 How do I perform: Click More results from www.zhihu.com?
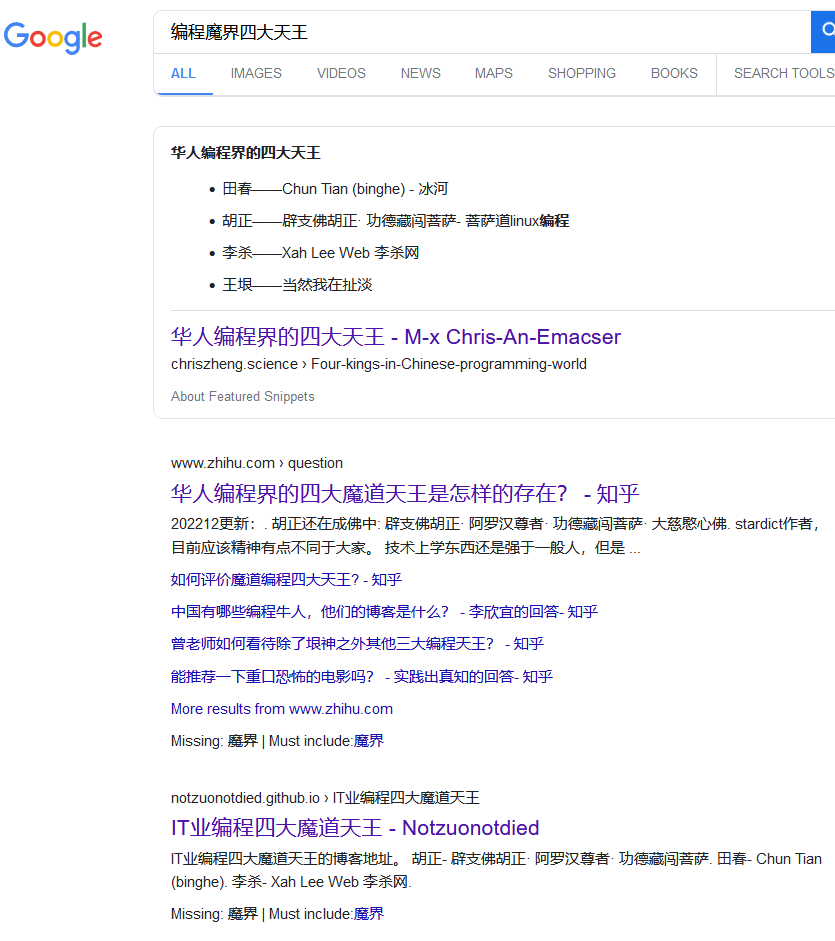pyautogui.click(x=281, y=709)
